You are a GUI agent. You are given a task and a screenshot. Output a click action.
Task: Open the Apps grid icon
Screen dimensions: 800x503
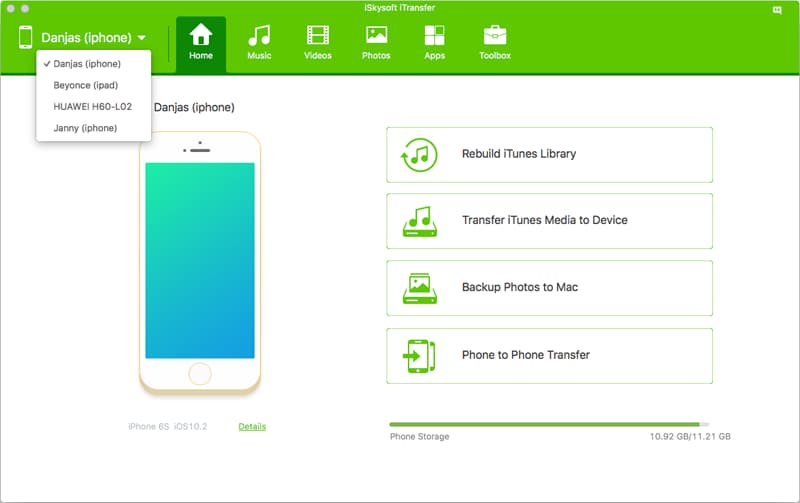point(434,35)
